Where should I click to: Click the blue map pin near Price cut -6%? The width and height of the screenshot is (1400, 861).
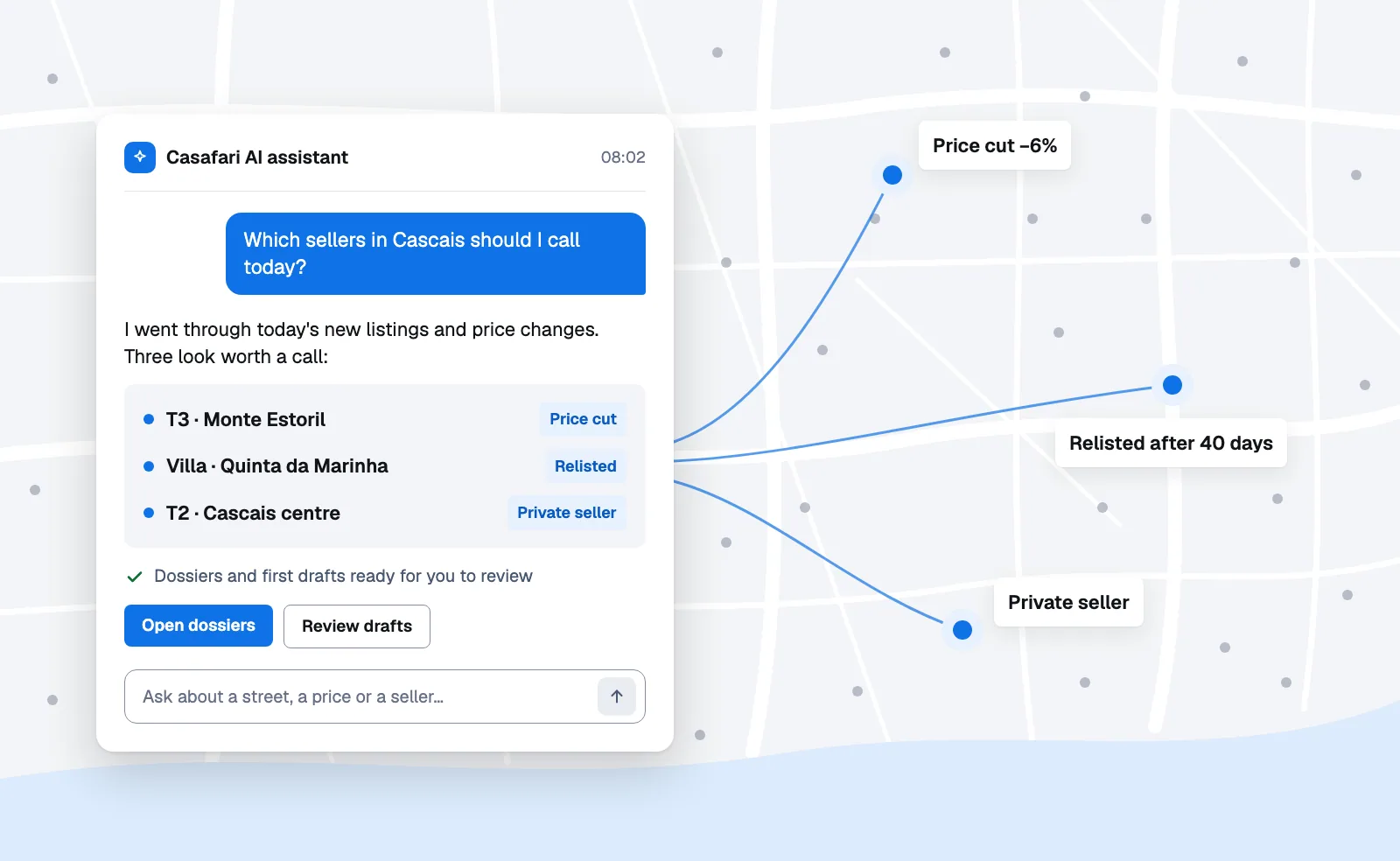892,175
